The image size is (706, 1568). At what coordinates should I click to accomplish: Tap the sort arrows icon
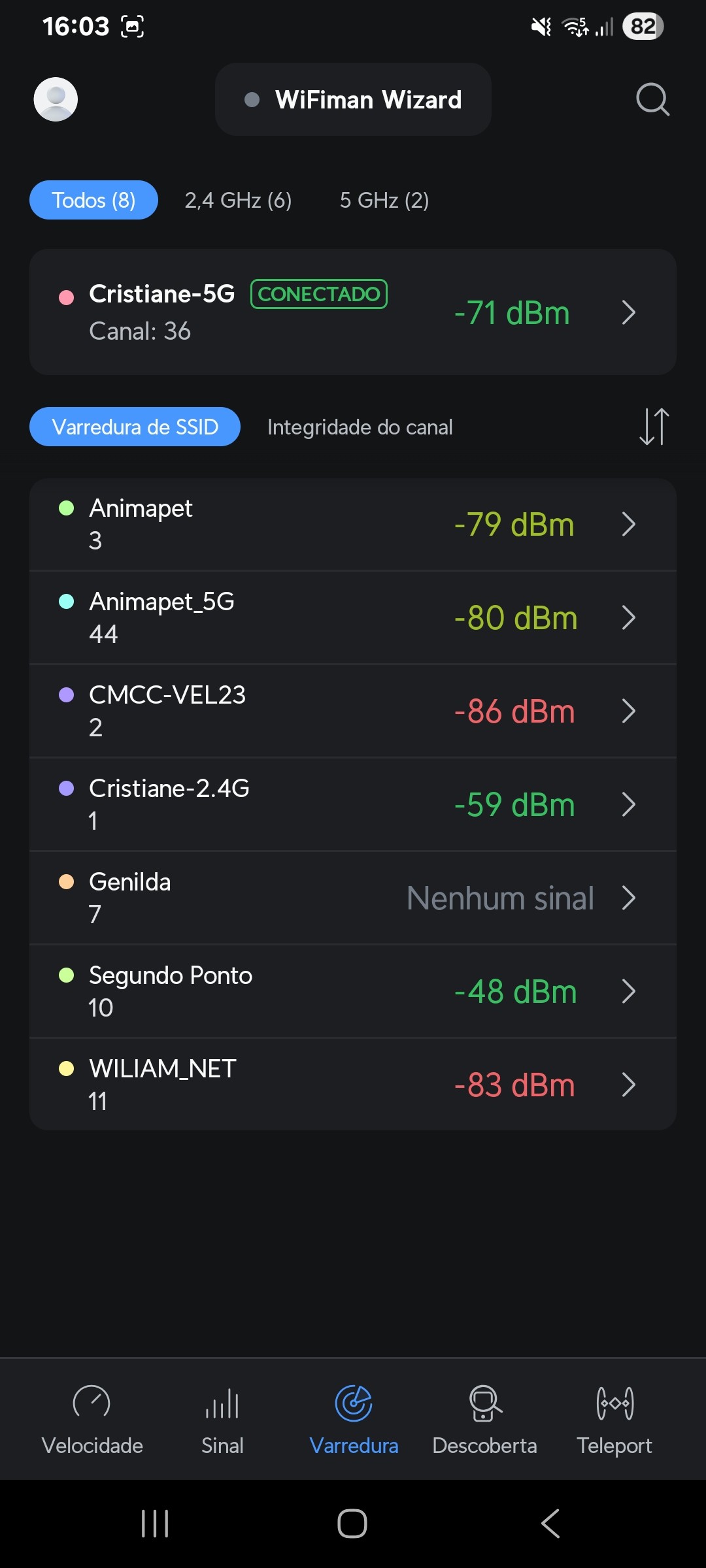pos(654,427)
